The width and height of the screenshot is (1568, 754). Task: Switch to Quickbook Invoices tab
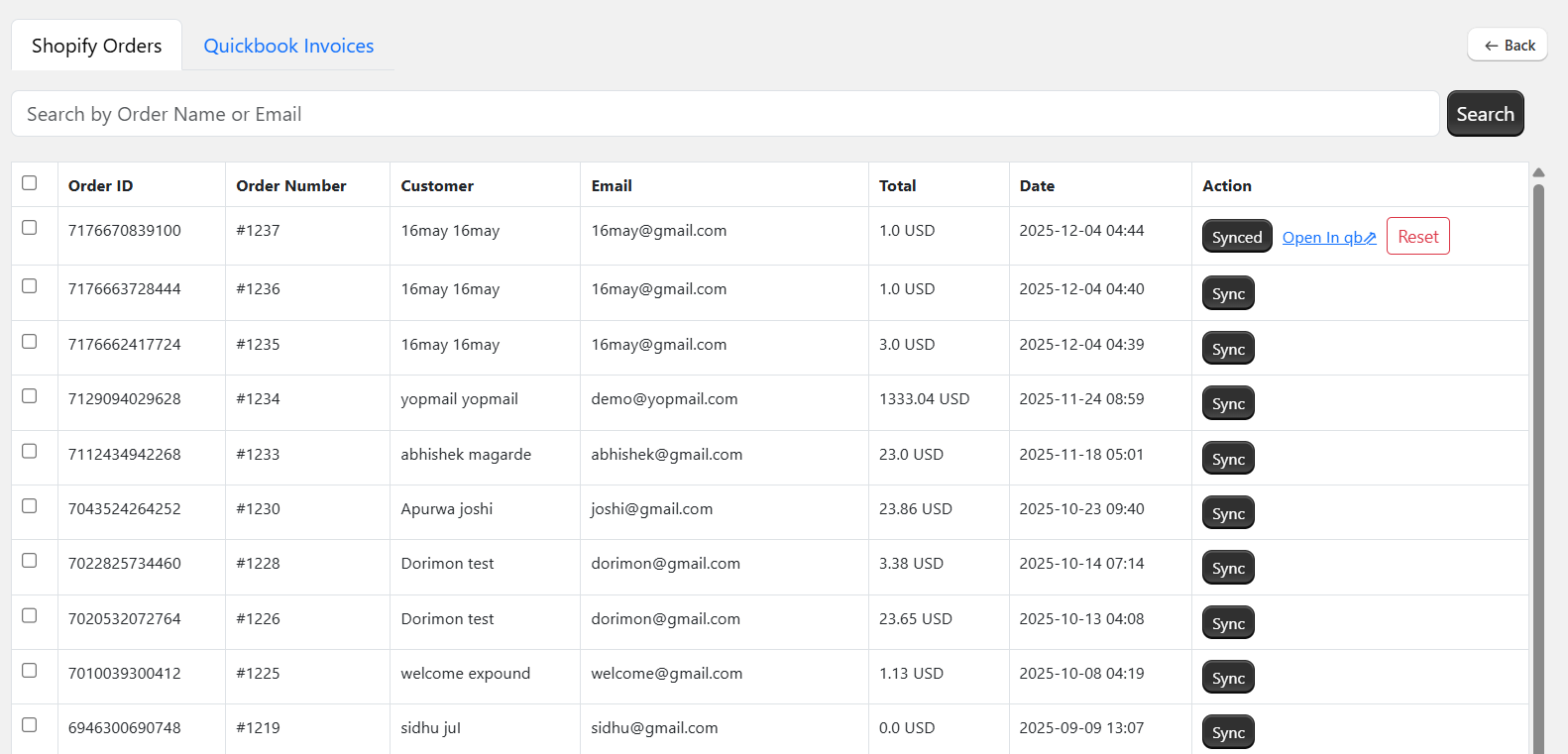pyautogui.click(x=288, y=47)
